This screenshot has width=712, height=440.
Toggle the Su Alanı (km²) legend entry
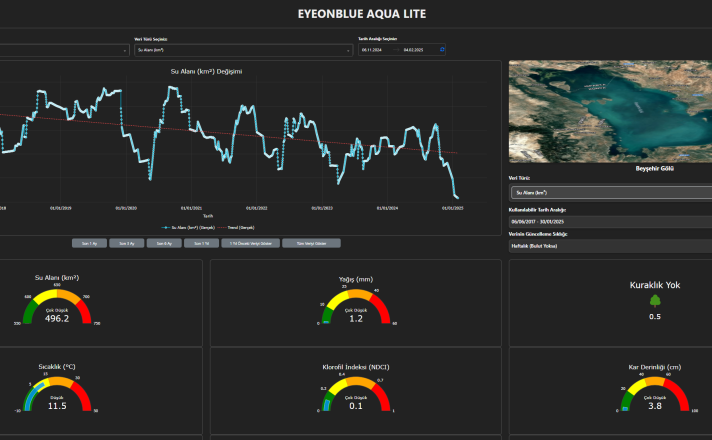click(188, 227)
